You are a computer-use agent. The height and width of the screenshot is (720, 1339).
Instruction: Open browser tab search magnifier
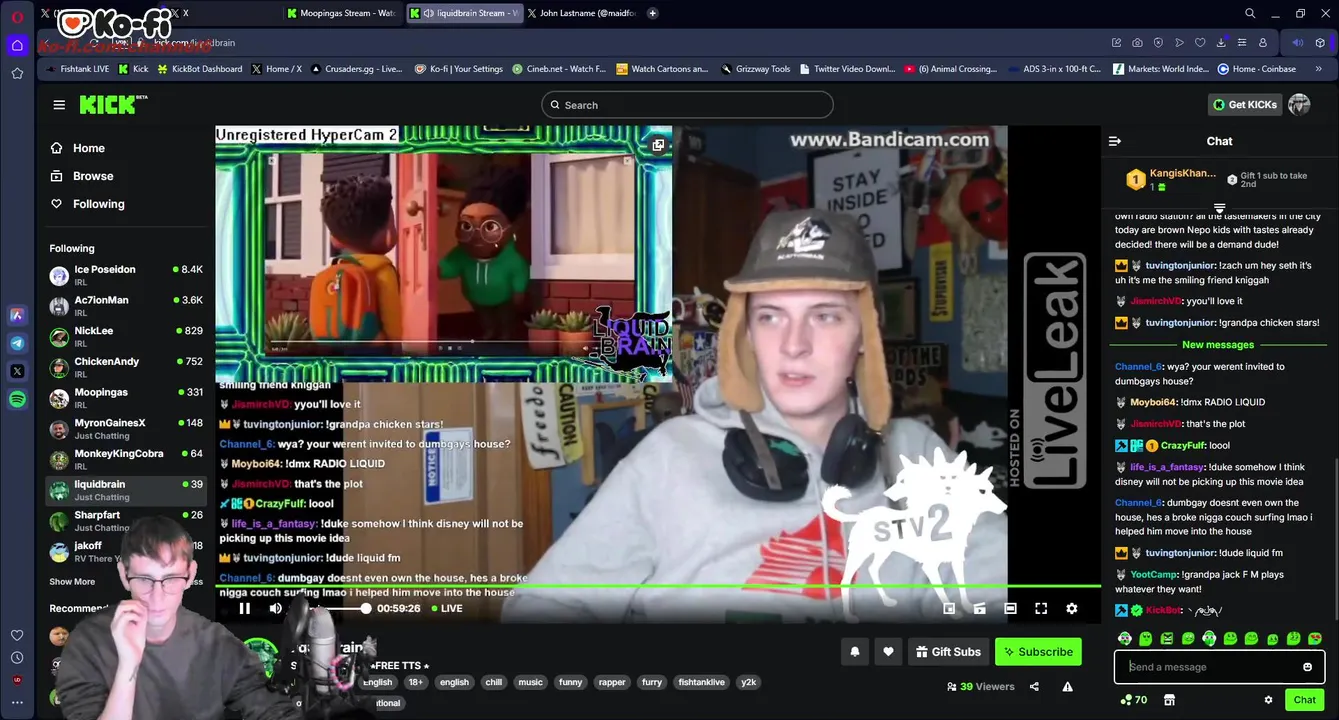coord(1250,13)
